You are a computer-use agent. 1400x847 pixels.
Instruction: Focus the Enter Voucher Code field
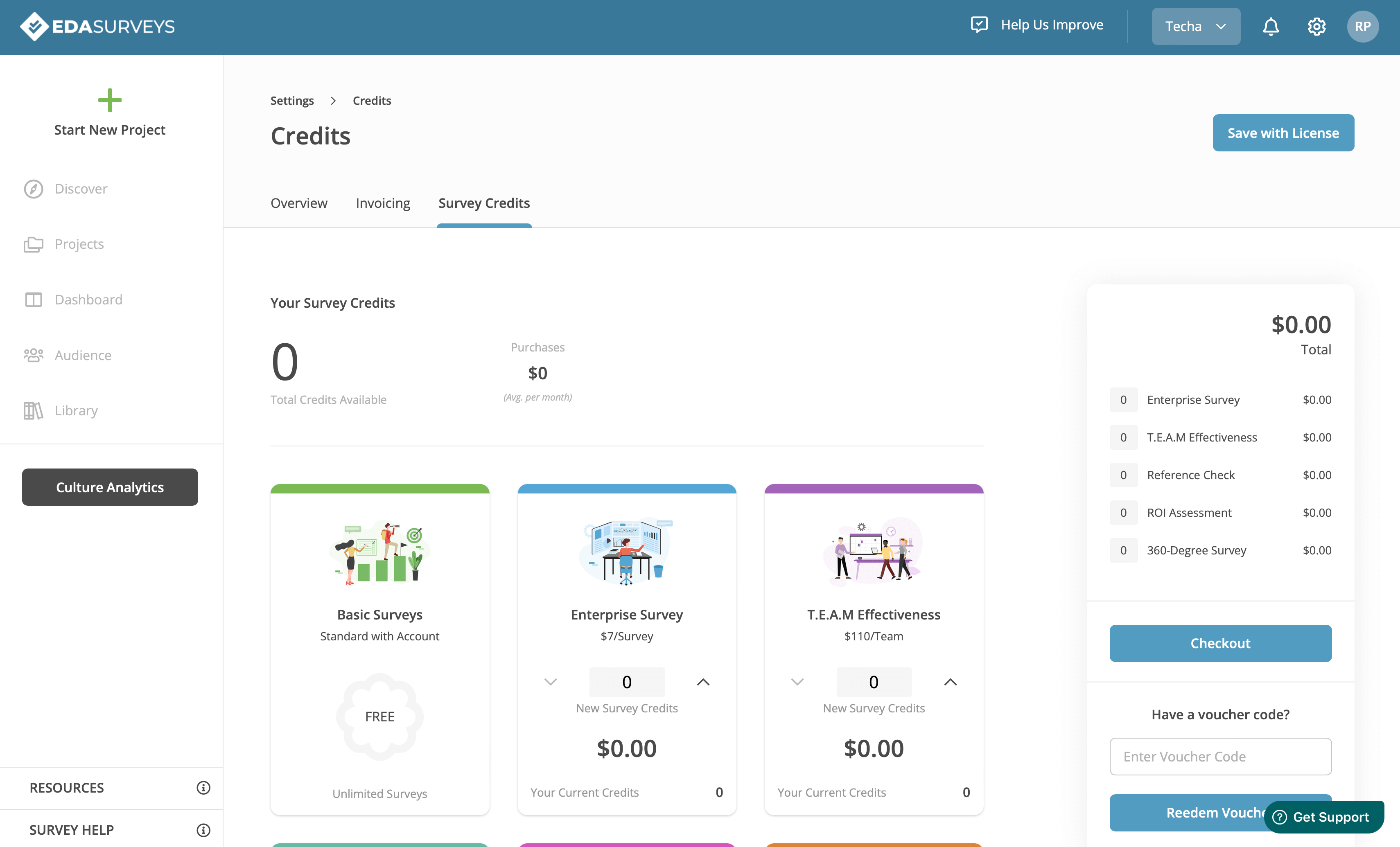click(1220, 756)
